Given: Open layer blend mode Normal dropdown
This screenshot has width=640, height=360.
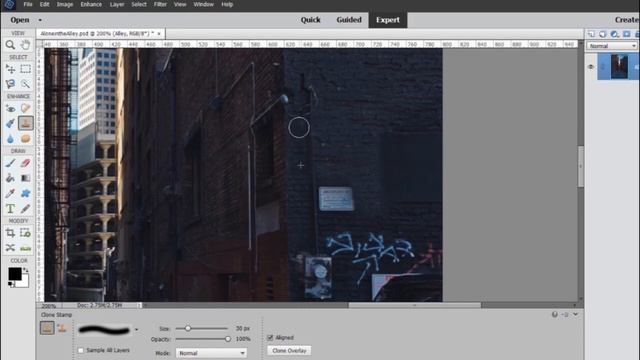Looking at the screenshot, I should point(612,46).
